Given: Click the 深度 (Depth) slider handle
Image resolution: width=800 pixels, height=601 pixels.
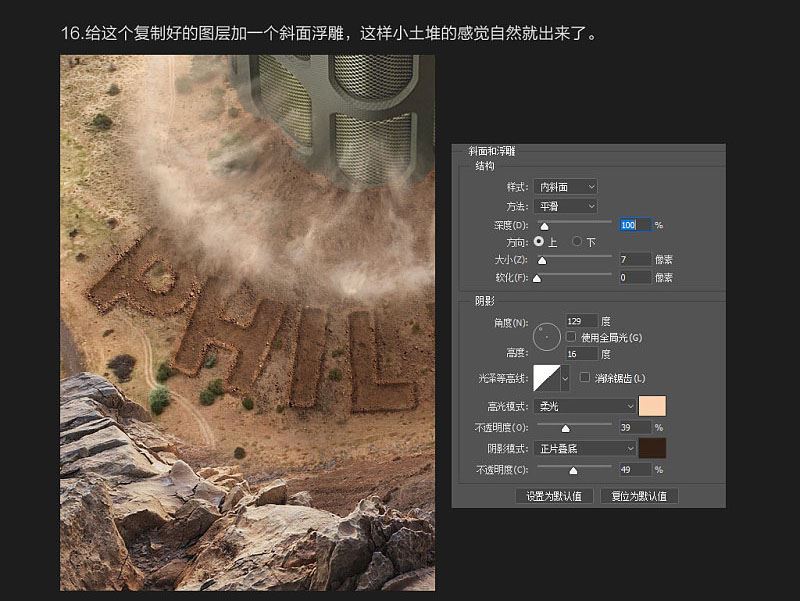Looking at the screenshot, I should (x=544, y=223).
